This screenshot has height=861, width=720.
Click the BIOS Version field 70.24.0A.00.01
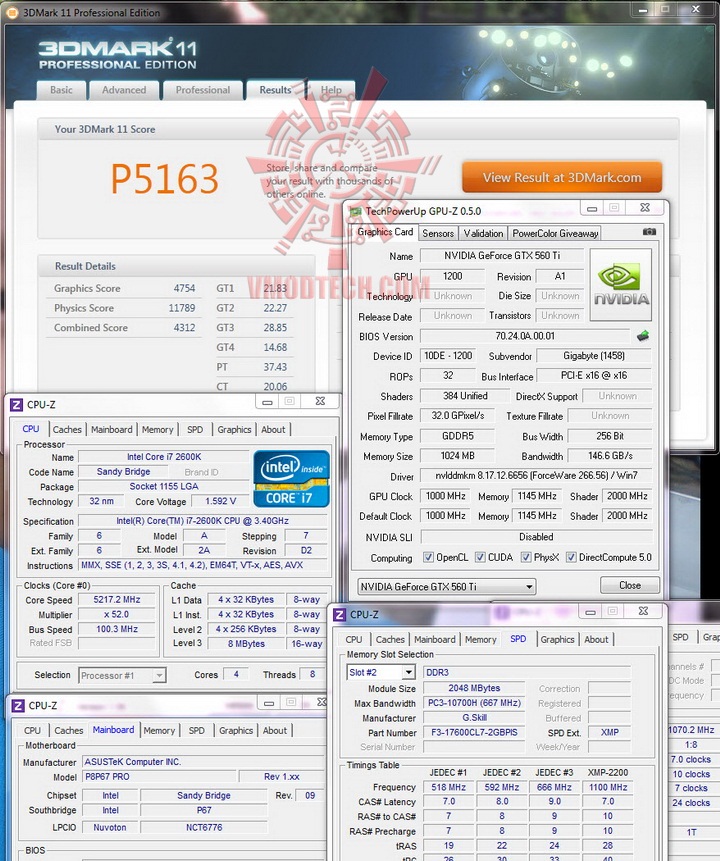524,336
